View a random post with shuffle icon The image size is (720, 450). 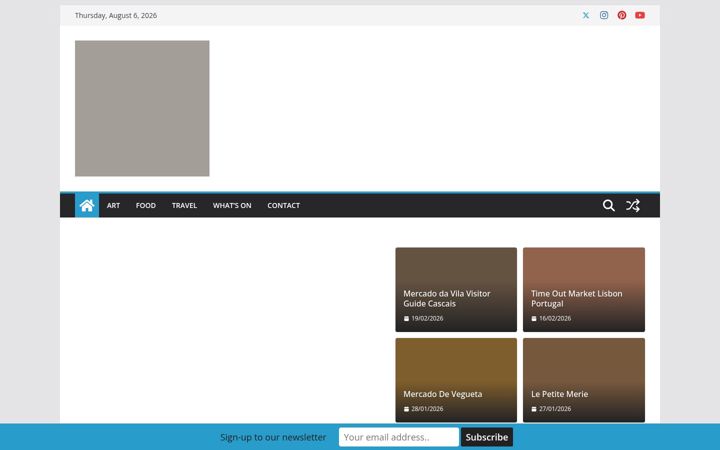point(633,205)
